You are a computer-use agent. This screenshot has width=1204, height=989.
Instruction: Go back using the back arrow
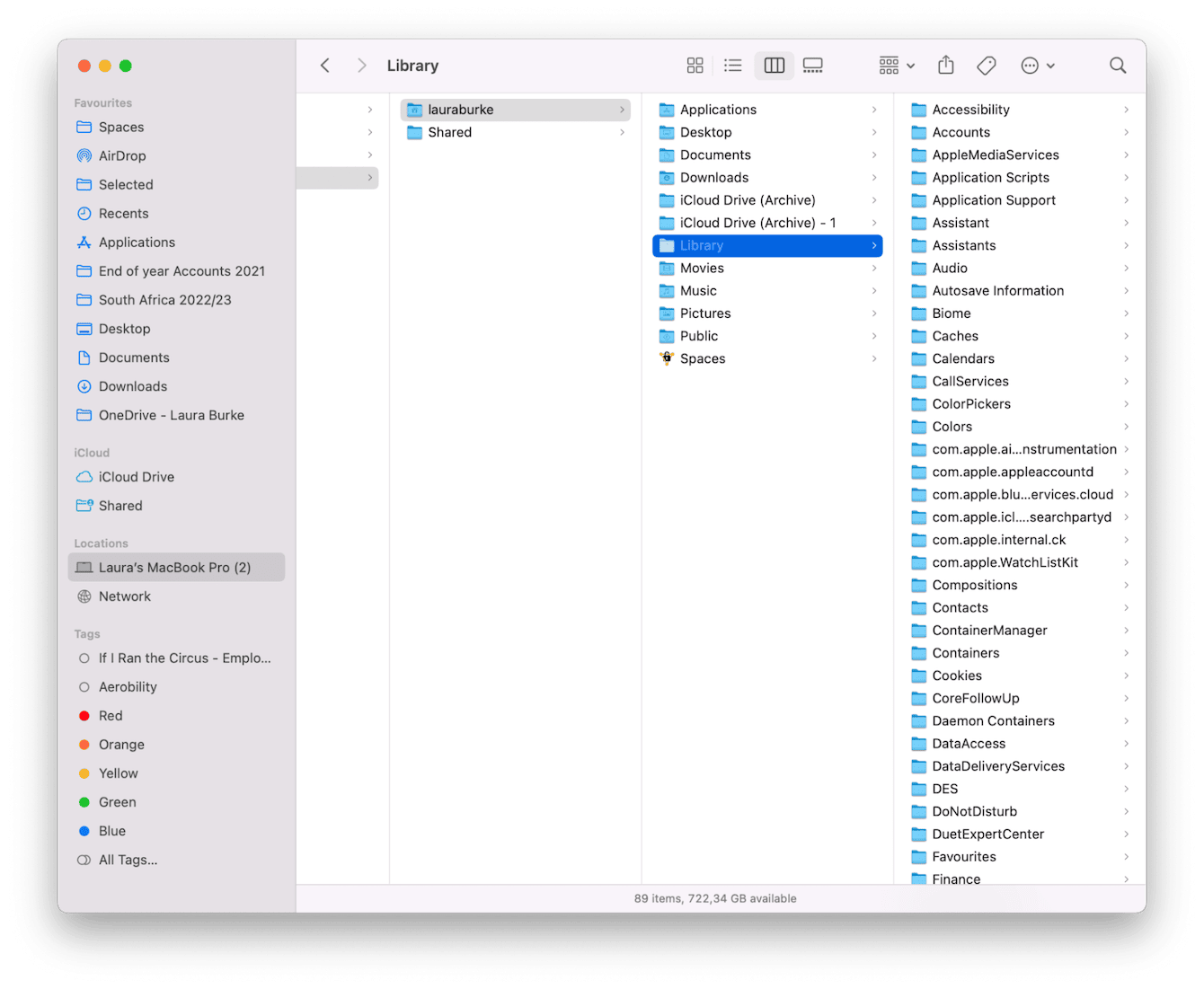pyautogui.click(x=324, y=65)
